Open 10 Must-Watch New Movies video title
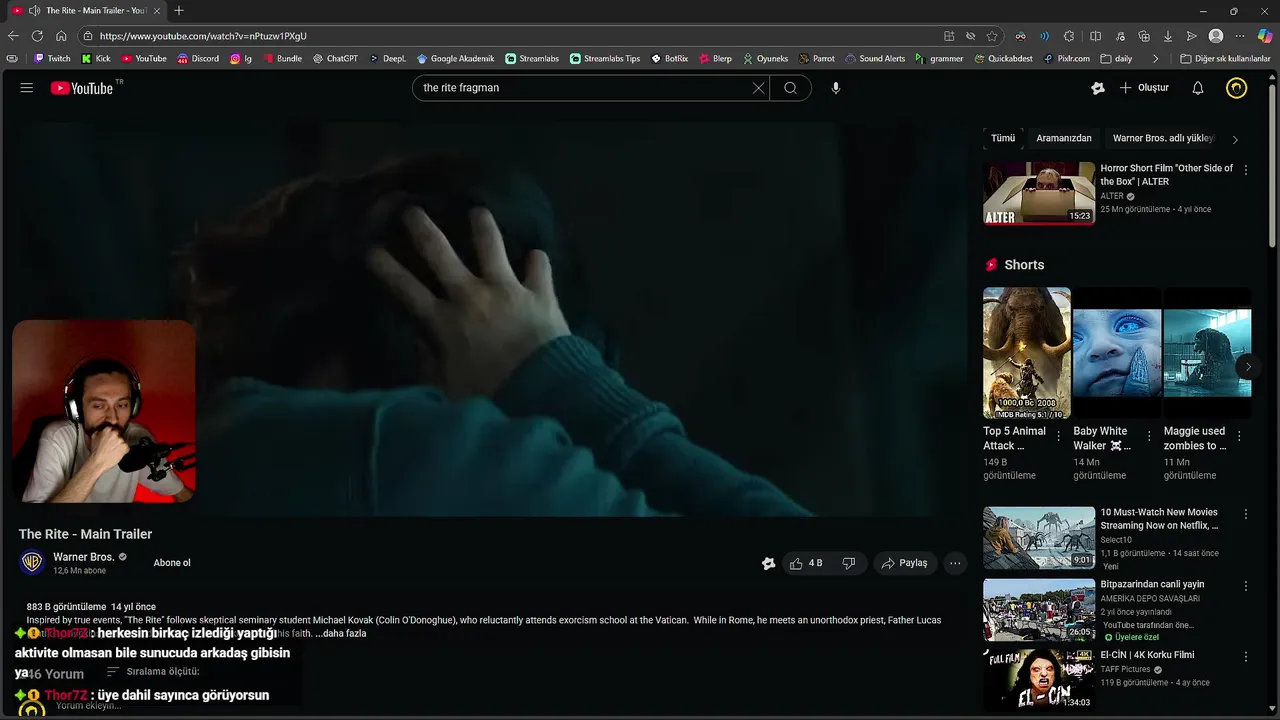The image size is (1280, 720). click(1159, 518)
